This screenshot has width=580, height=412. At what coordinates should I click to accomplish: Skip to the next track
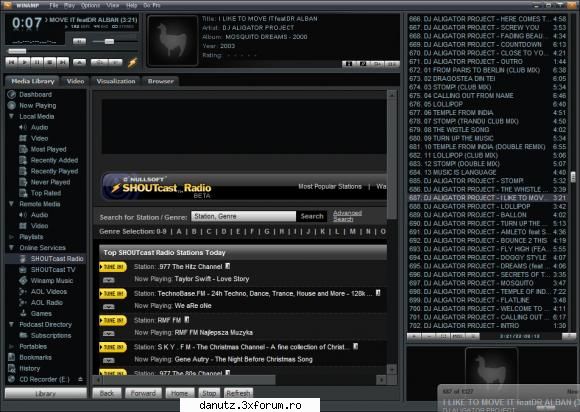(x=63, y=62)
